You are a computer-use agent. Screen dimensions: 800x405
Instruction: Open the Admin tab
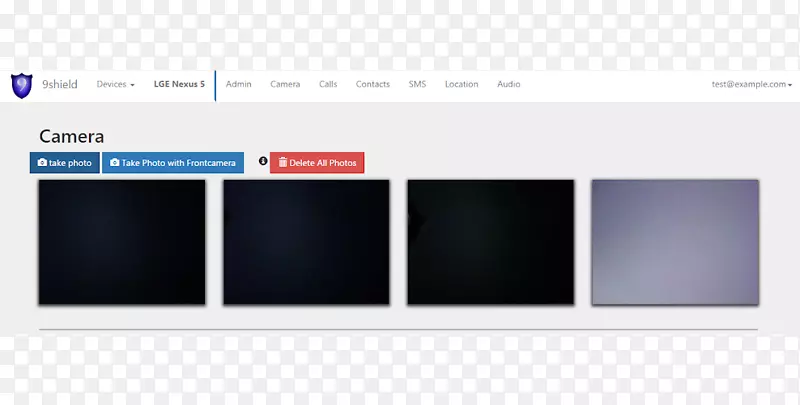click(x=238, y=85)
